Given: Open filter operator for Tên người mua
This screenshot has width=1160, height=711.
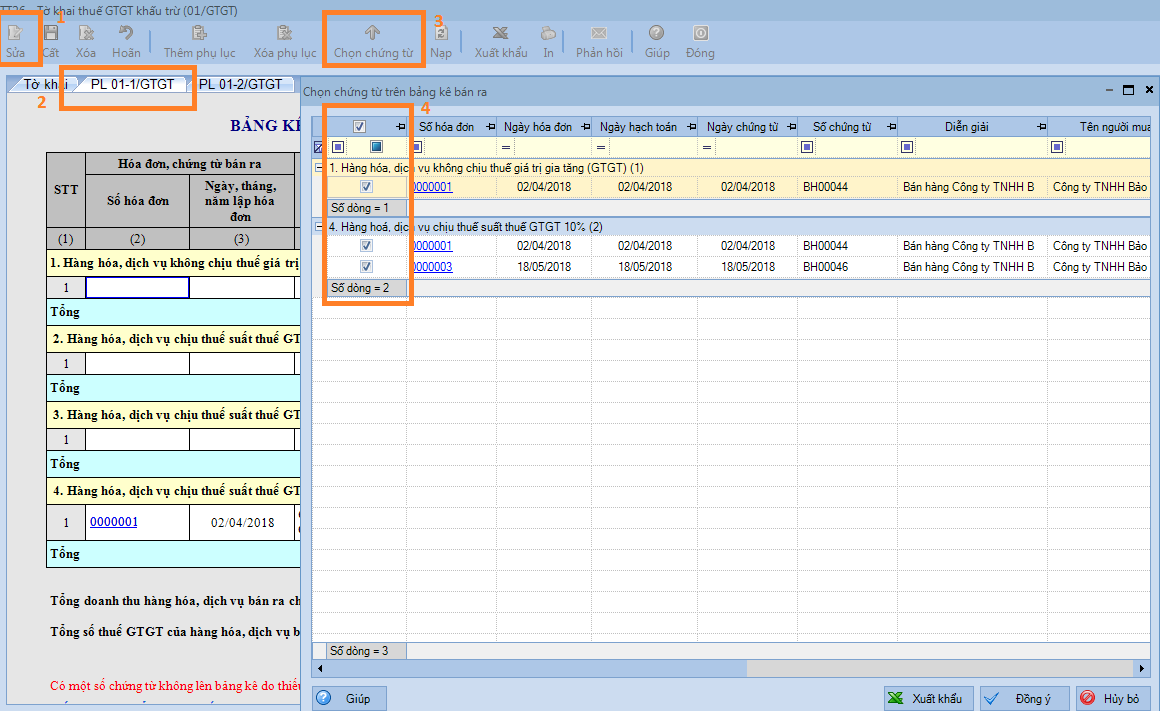Looking at the screenshot, I should (1057, 147).
